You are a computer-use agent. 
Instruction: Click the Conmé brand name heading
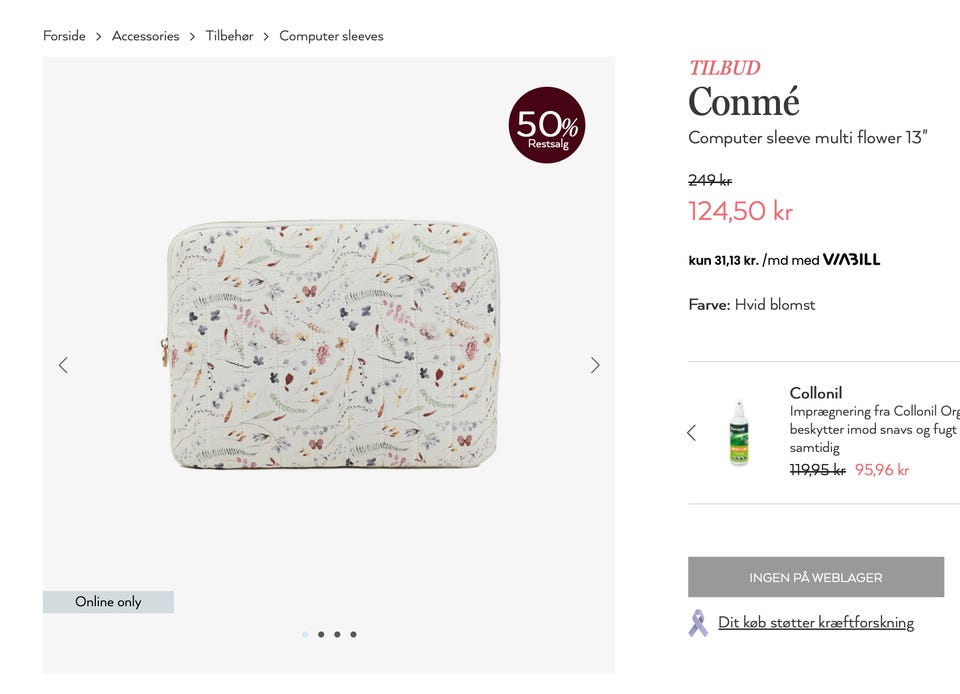point(744,102)
